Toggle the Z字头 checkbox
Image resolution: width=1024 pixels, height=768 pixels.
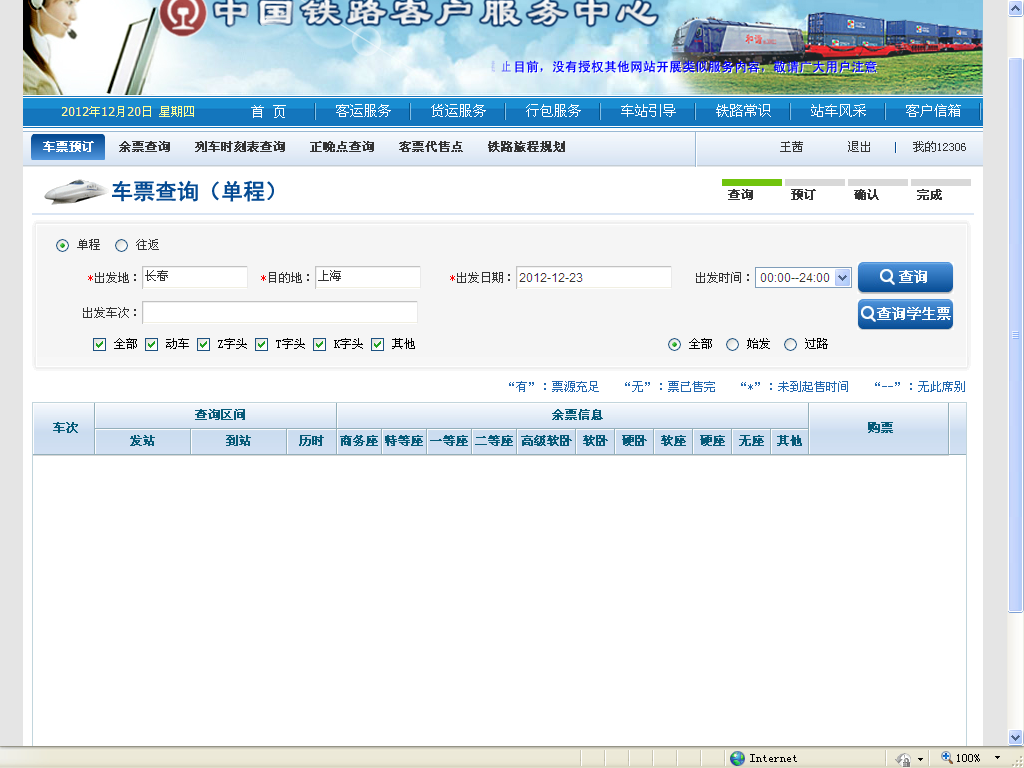(x=203, y=344)
